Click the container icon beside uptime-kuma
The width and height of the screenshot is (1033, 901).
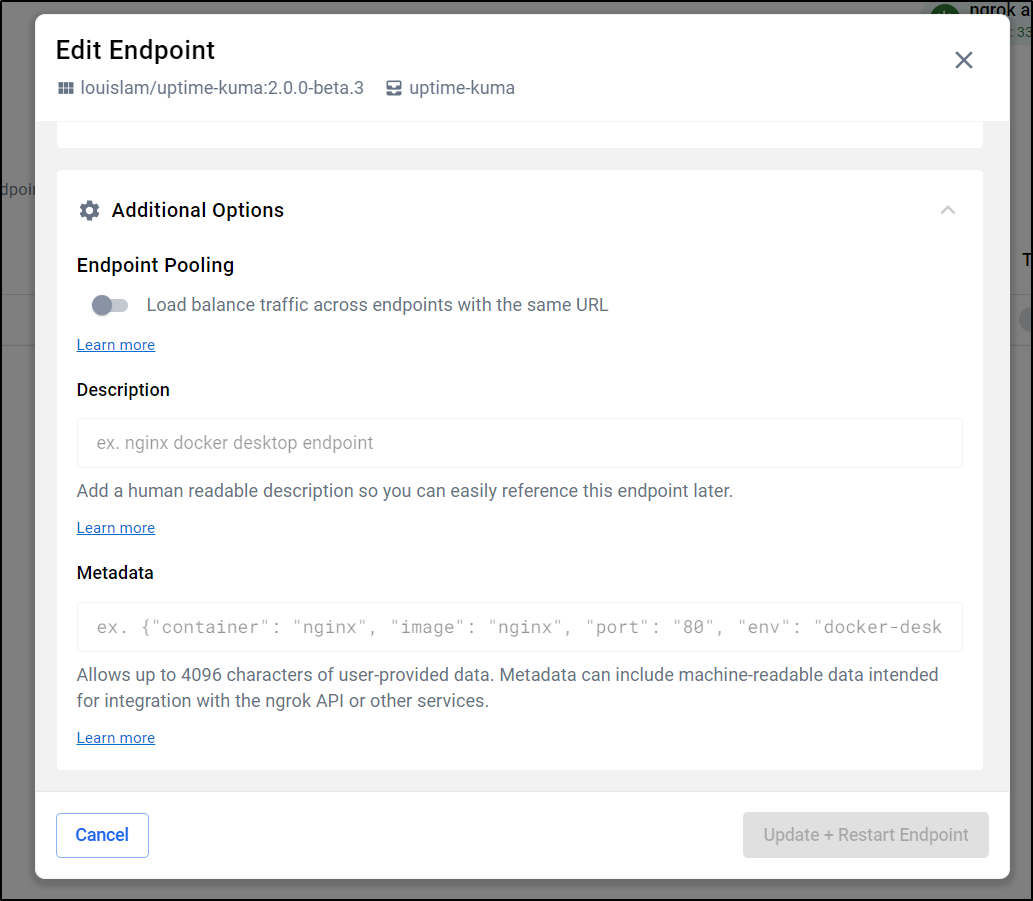tap(394, 88)
